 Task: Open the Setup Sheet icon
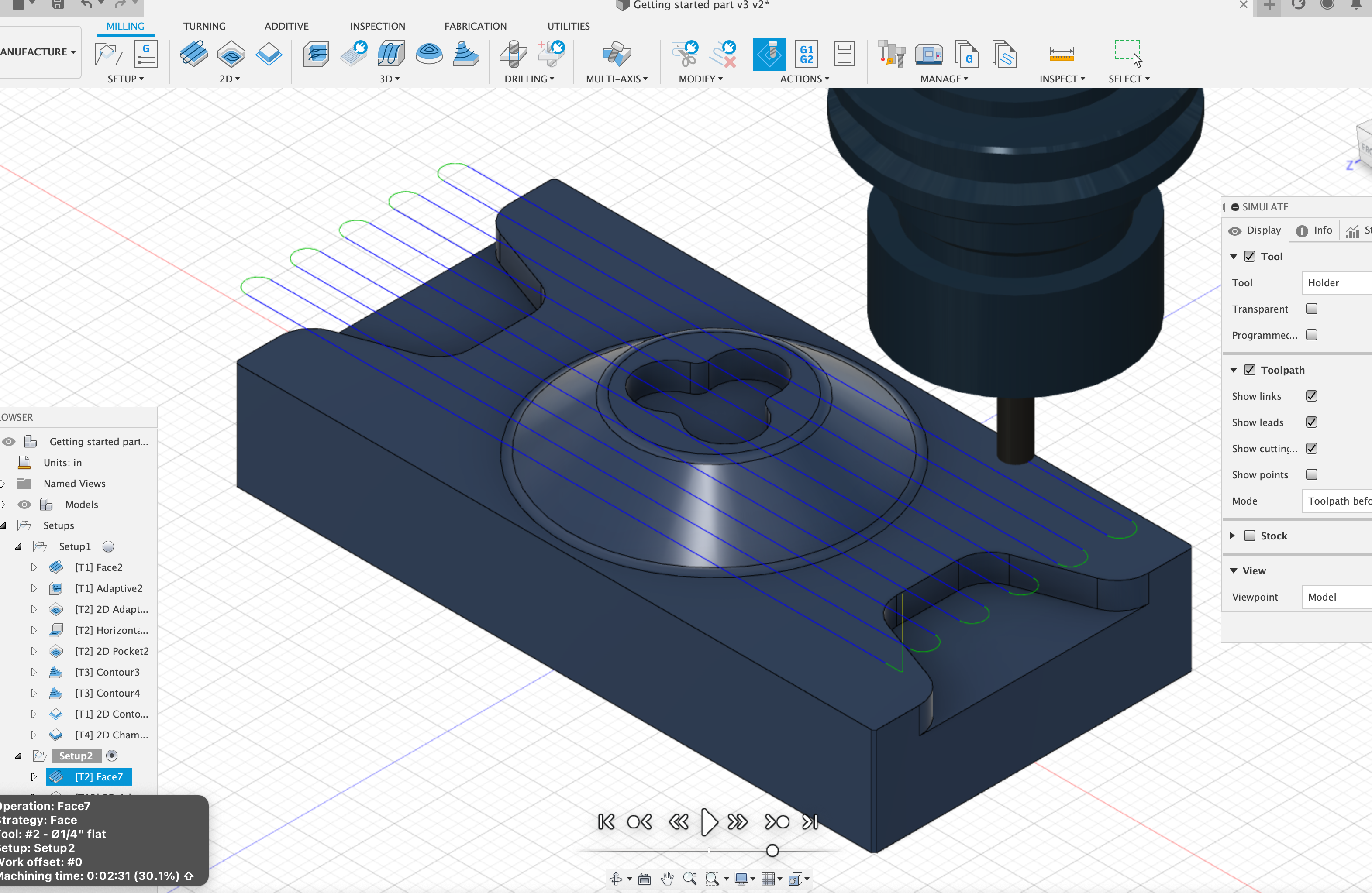(x=844, y=55)
